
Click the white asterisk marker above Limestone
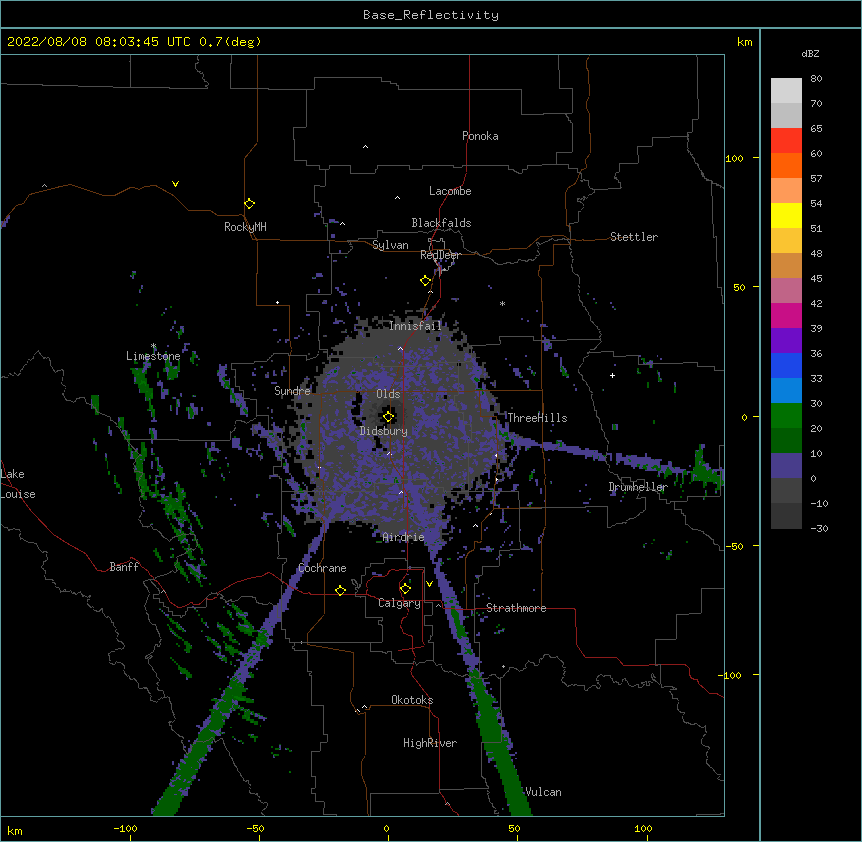[x=153, y=346]
